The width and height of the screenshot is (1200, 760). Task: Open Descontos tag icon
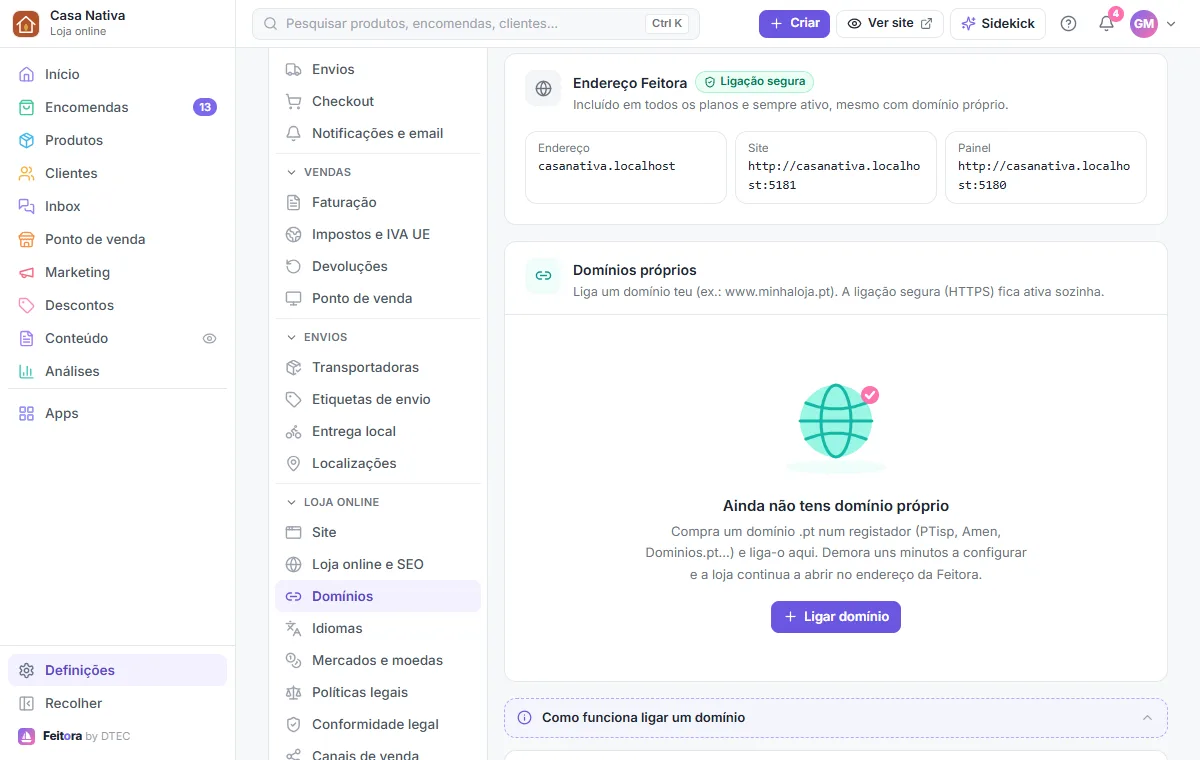pos(26,305)
